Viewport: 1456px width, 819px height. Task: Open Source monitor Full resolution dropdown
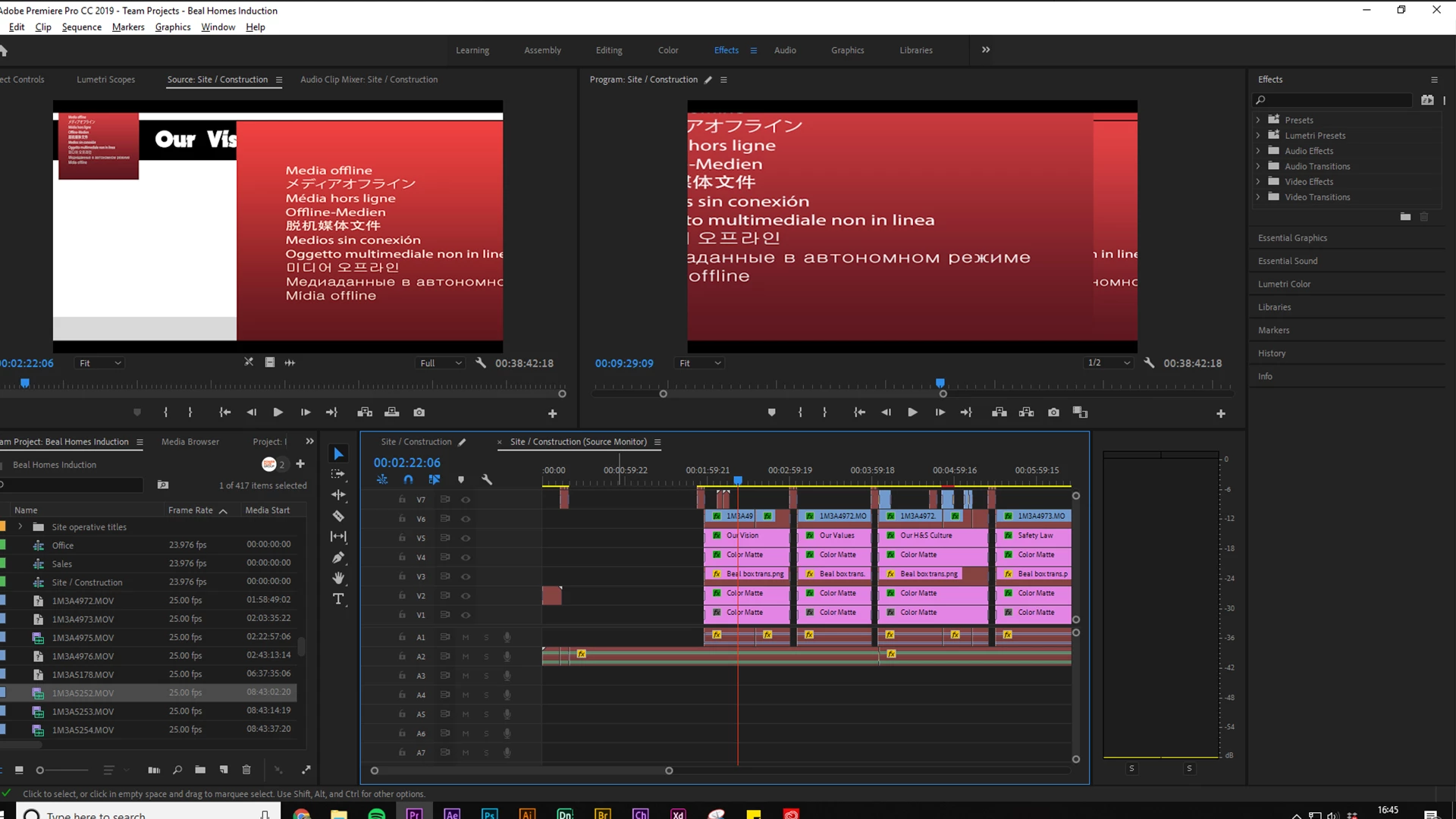(441, 363)
